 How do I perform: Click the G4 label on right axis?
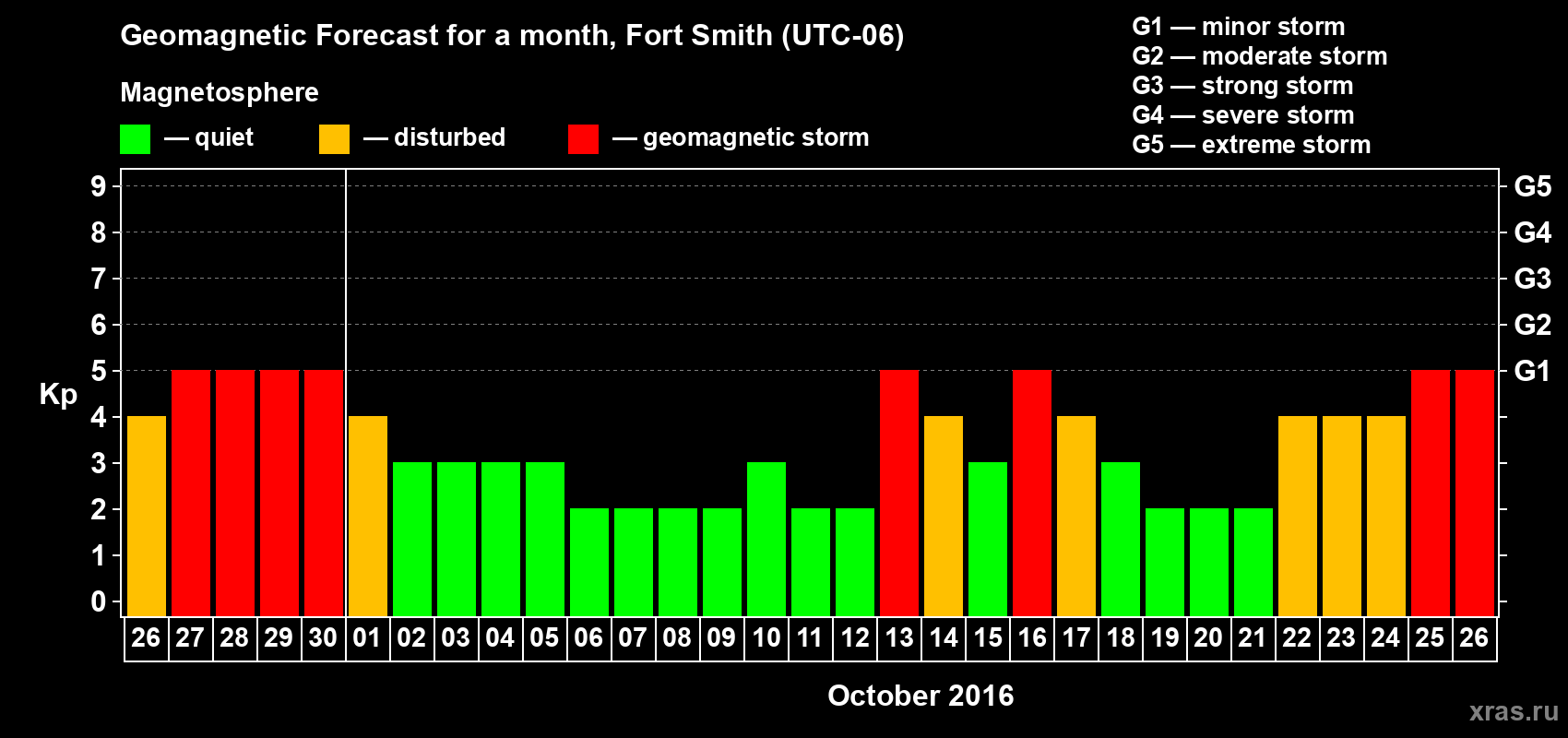[x=1532, y=232]
